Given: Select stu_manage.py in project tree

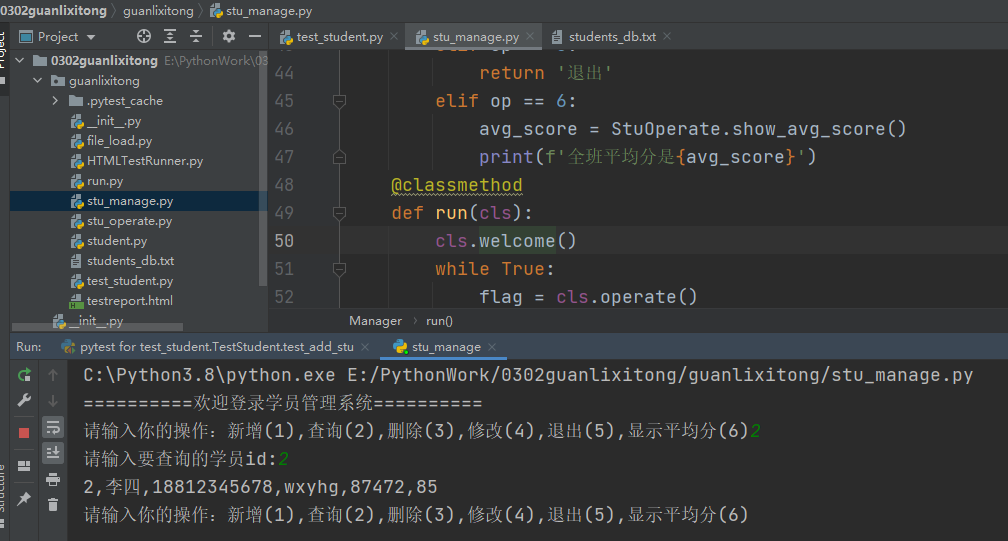Looking at the screenshot, I should pos(130,201).
